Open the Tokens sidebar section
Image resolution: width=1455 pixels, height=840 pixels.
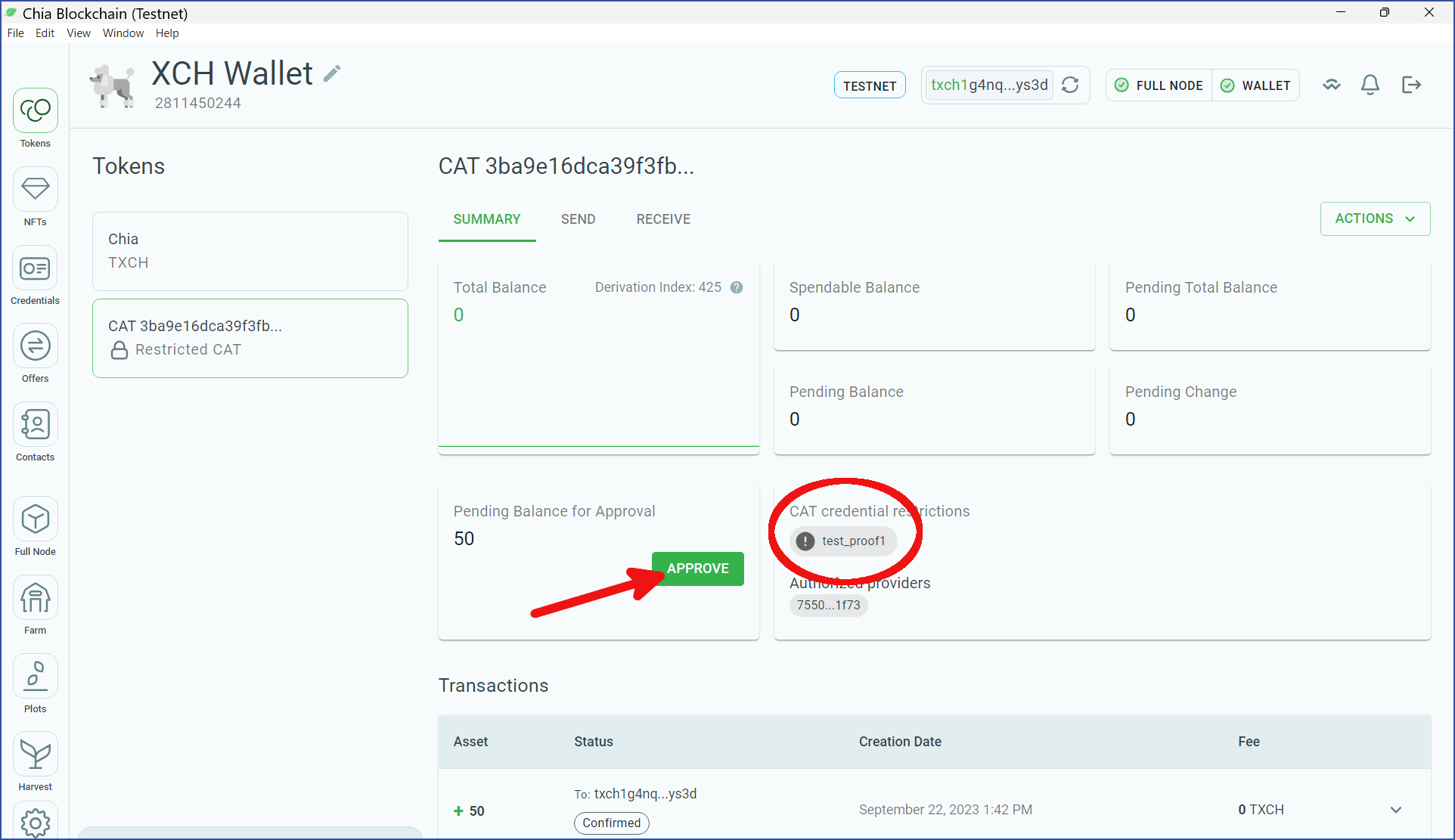coord(35,119)
